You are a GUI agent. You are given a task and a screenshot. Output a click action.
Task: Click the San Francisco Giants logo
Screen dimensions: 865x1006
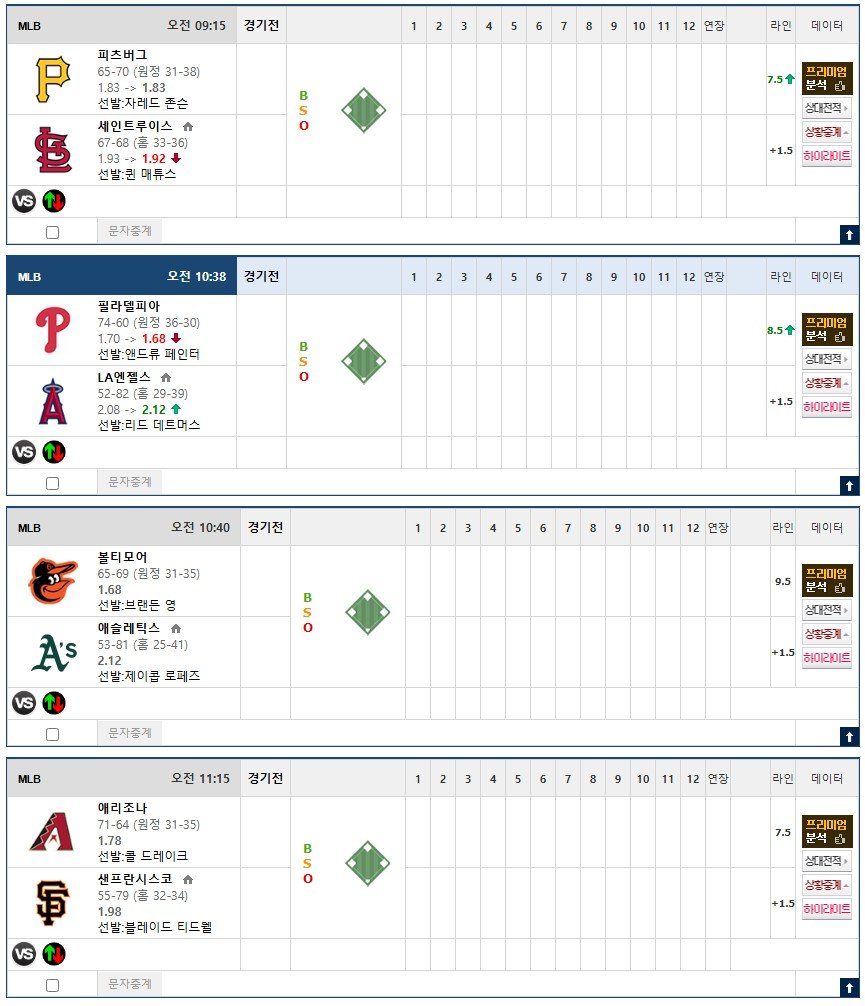point(53,903)
